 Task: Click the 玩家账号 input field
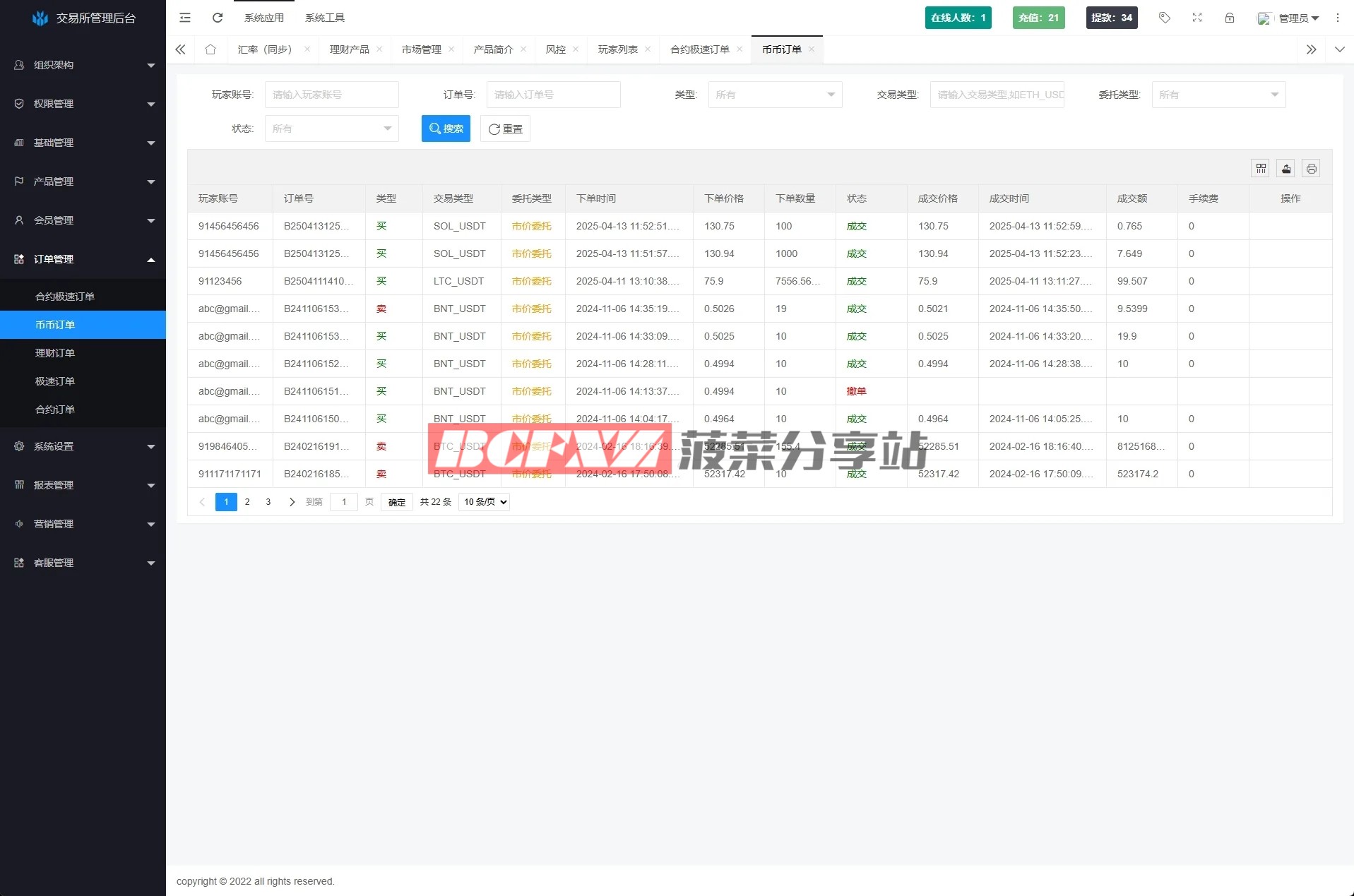(x=331, y=95)
